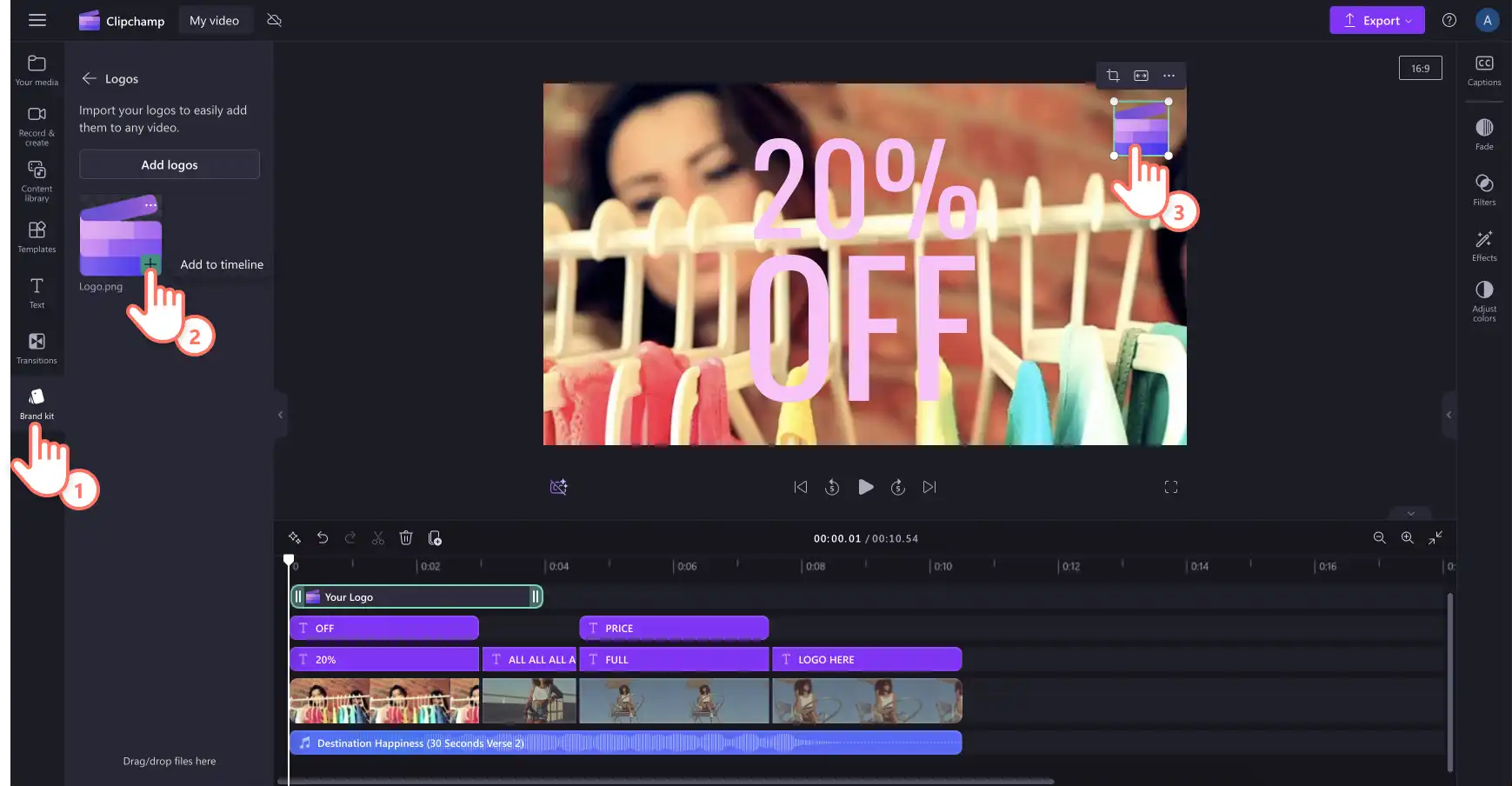Toggle the AI background removal icon
The height and width of the screenshot is (786, 1512).
[558, 487]
